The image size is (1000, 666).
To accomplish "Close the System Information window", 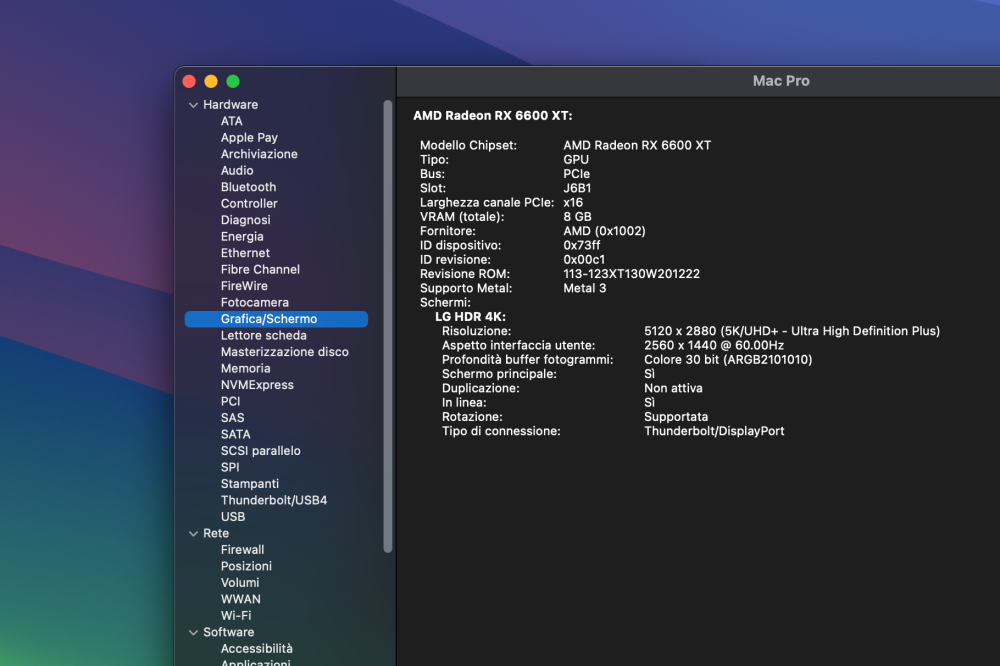I will coord(189,82).
